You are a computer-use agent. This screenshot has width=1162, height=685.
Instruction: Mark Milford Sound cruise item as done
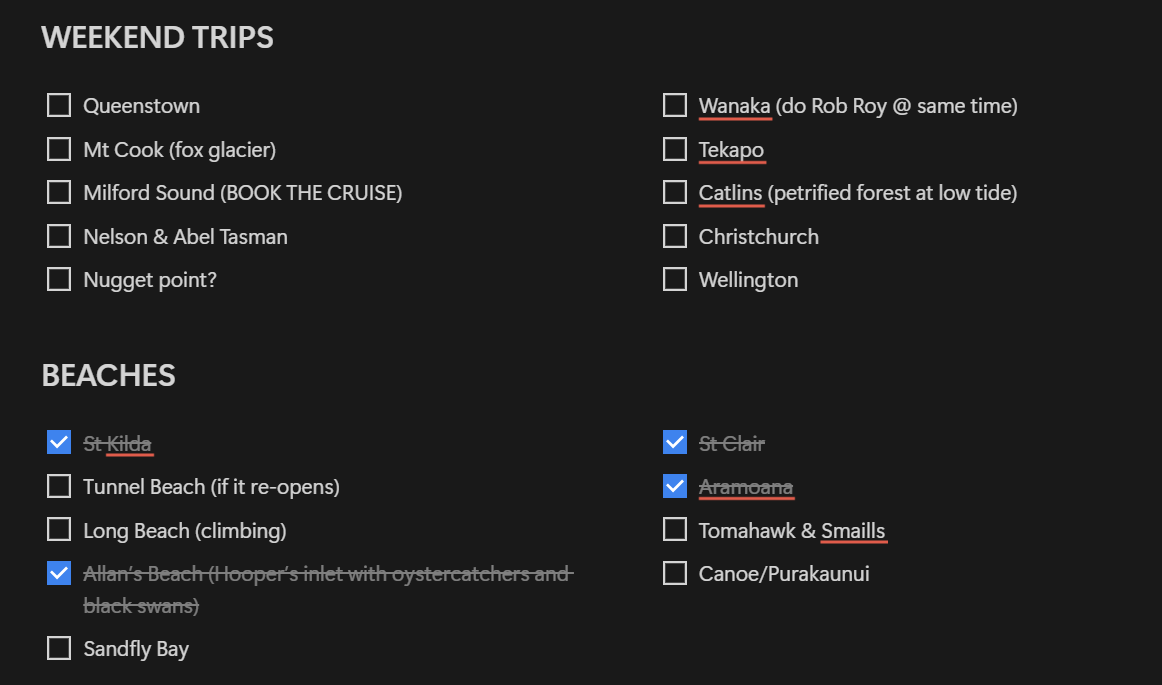click(59, 193)
